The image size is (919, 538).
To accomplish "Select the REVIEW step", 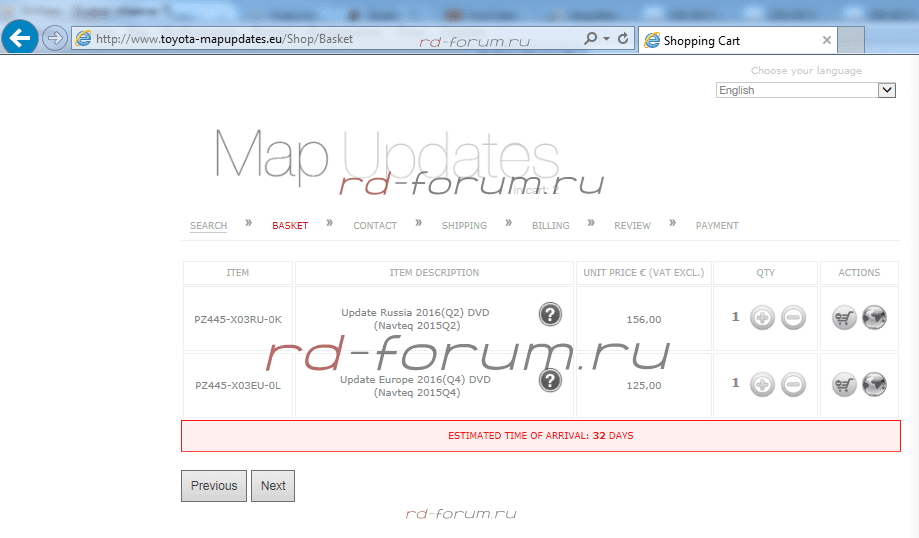I will [632, 226].
